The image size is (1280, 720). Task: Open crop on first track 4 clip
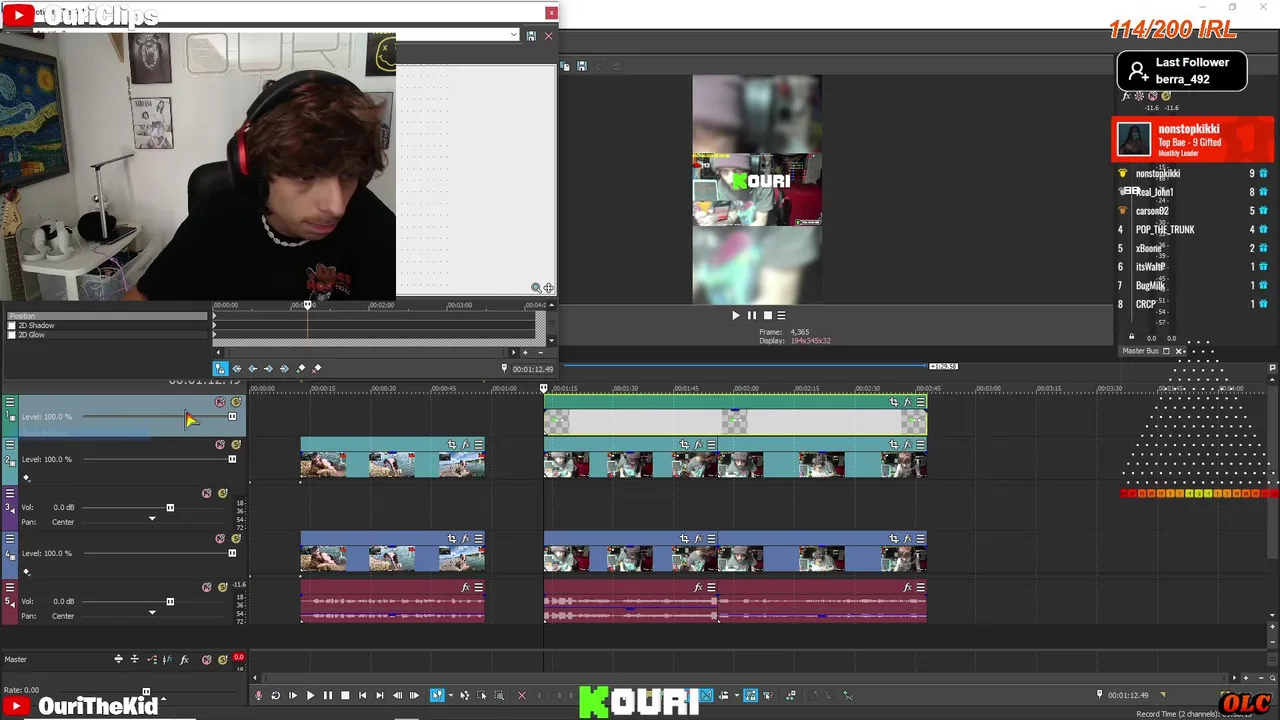click(452, 538)
